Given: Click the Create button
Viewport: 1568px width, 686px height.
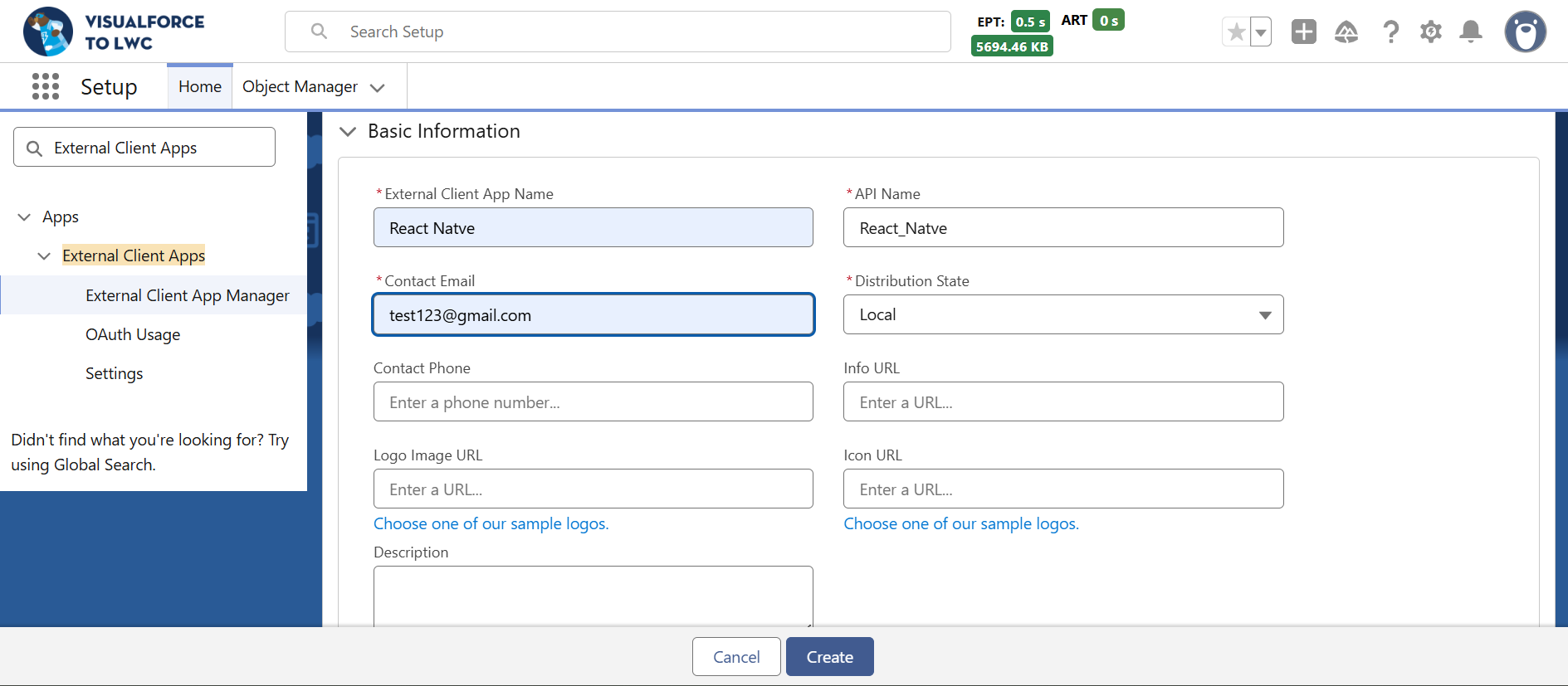Looking at the screenshot, I should click(x=829, y=657).
